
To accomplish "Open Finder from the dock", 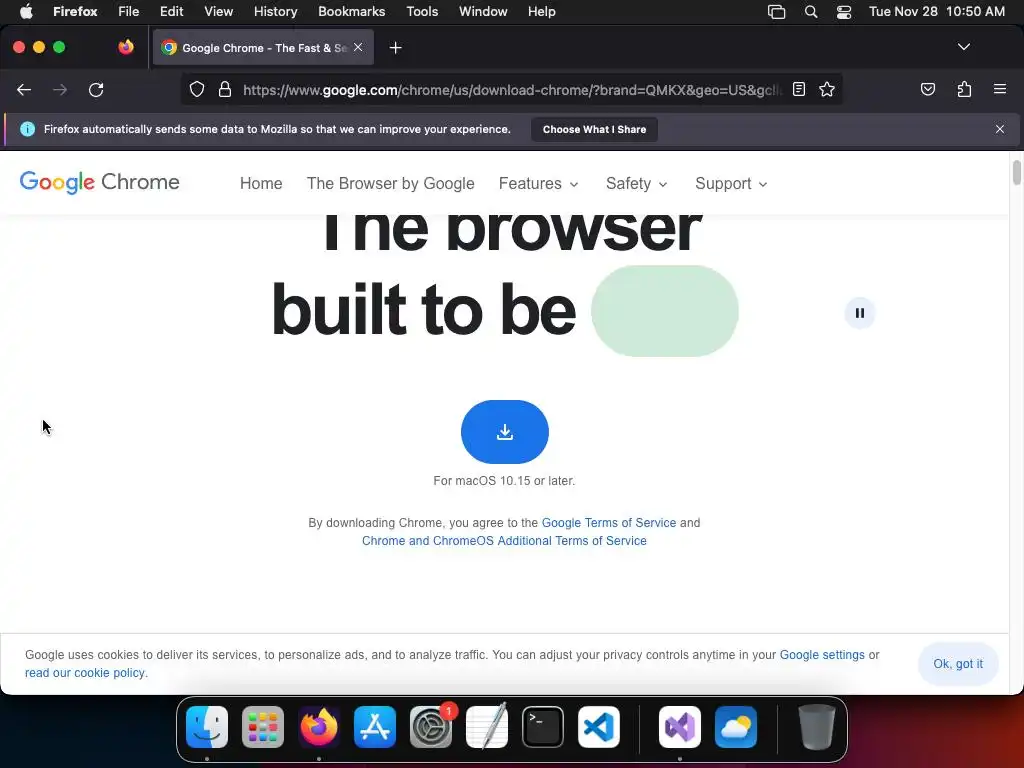I will 207,727.
